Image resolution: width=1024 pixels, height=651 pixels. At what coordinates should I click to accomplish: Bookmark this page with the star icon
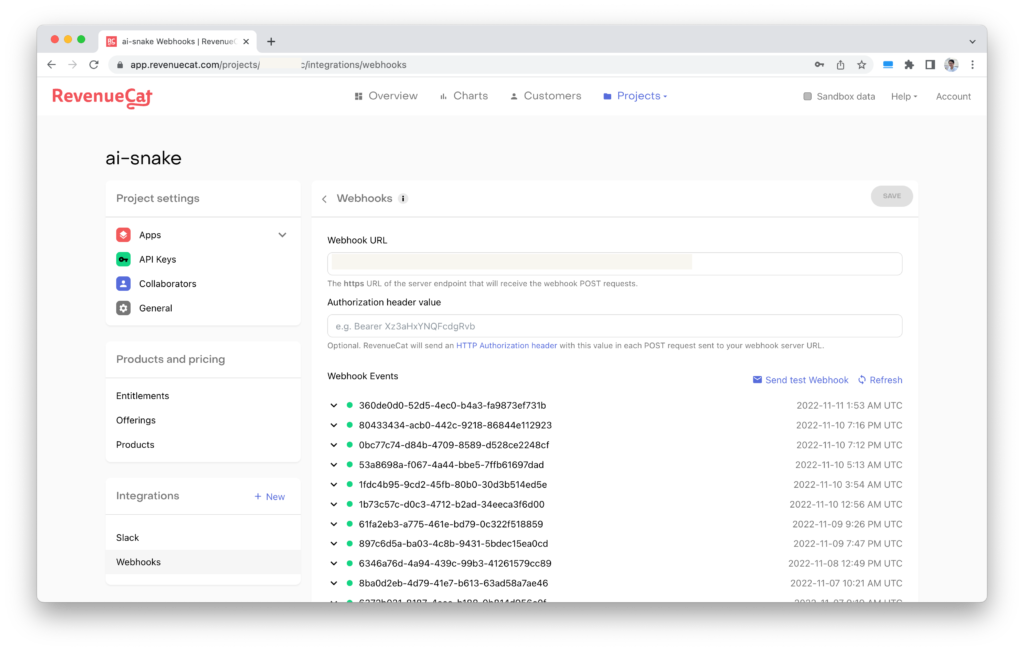click(x=862, y=65)
